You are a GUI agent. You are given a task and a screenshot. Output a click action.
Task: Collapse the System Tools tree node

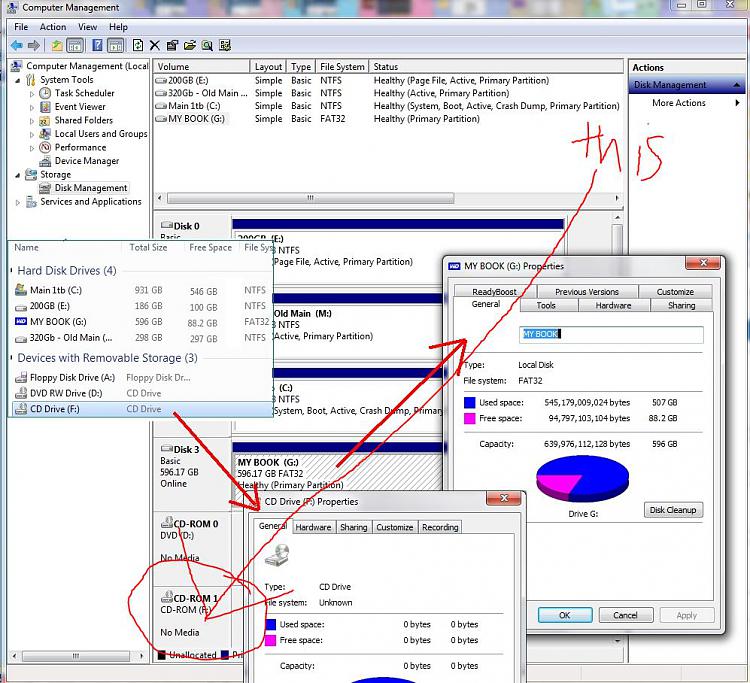(18, 80)
